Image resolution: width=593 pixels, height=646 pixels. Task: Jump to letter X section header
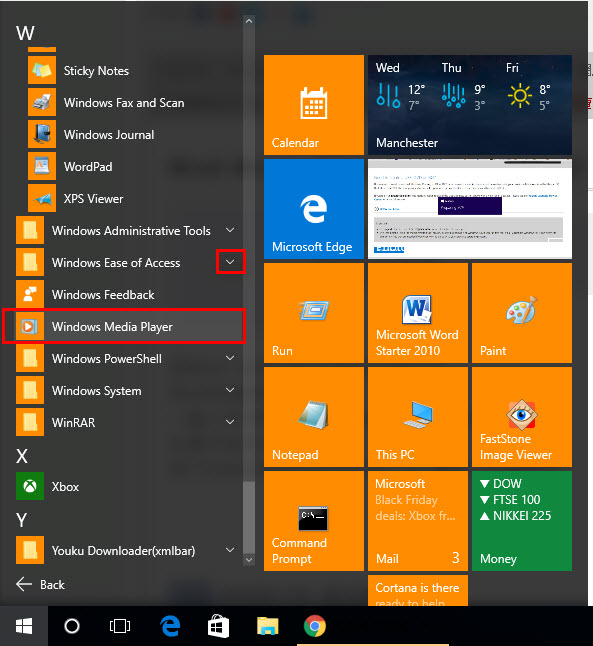pos(22,456)
